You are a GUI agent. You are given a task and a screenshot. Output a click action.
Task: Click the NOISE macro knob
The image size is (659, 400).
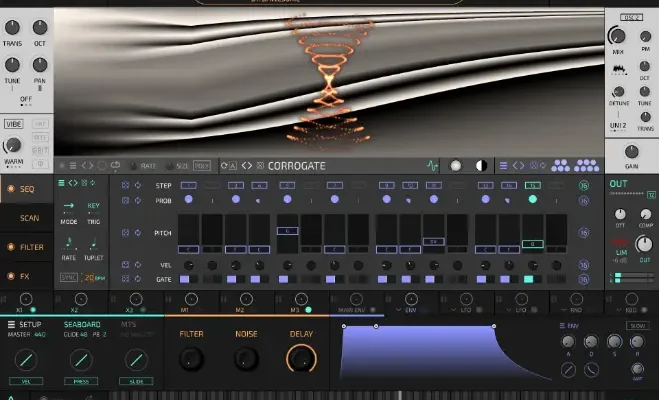[x=246, y=358]
